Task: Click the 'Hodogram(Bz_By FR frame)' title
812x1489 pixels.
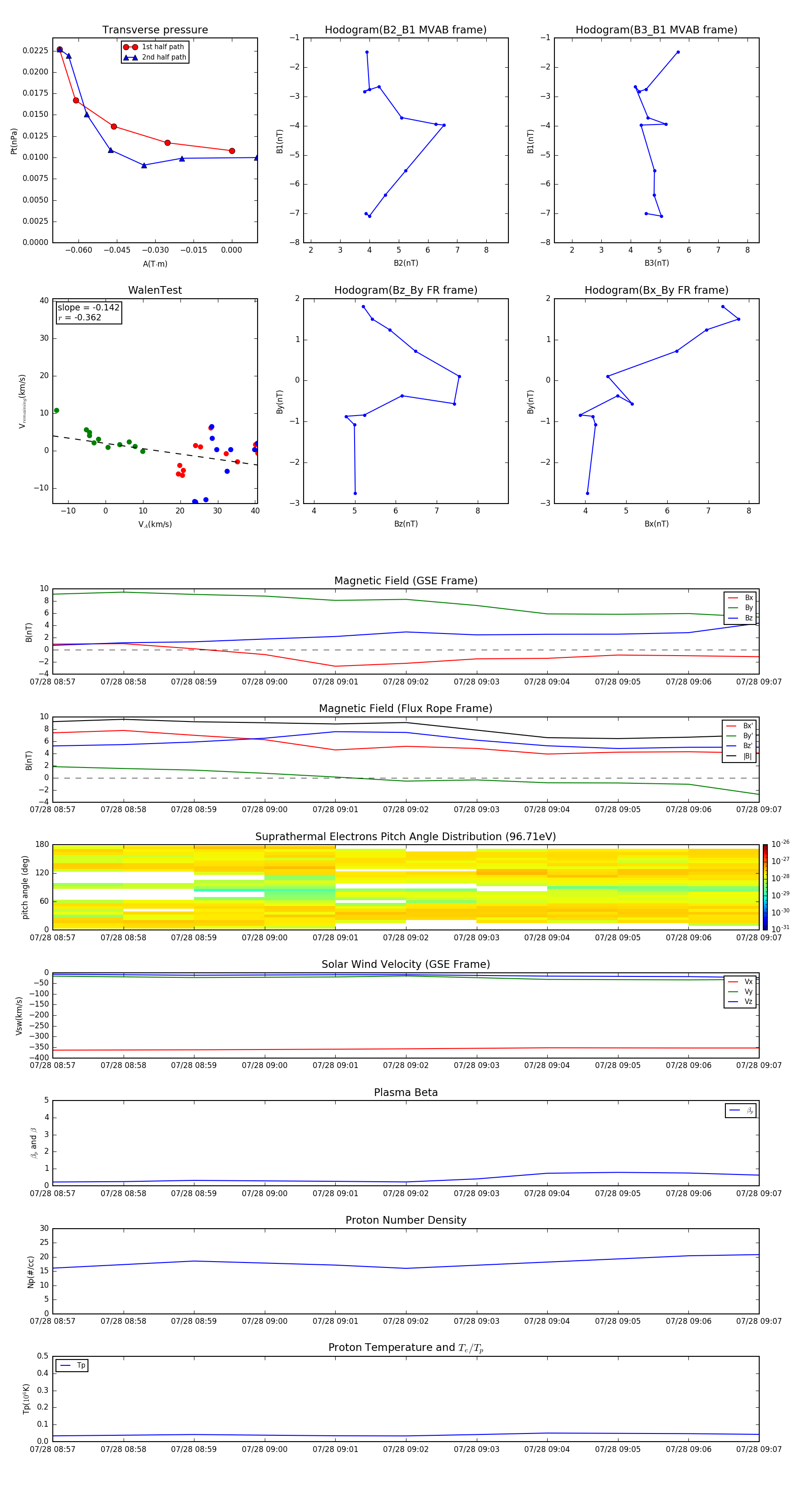Action: (406, 290)
